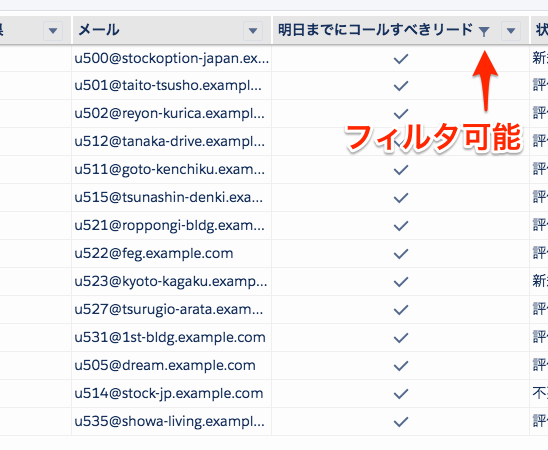The width and height of the screenshot is (548, 450).
Task: Toggle the checkmark in the u500@stockoption-japan row
Action: (401, 58)
